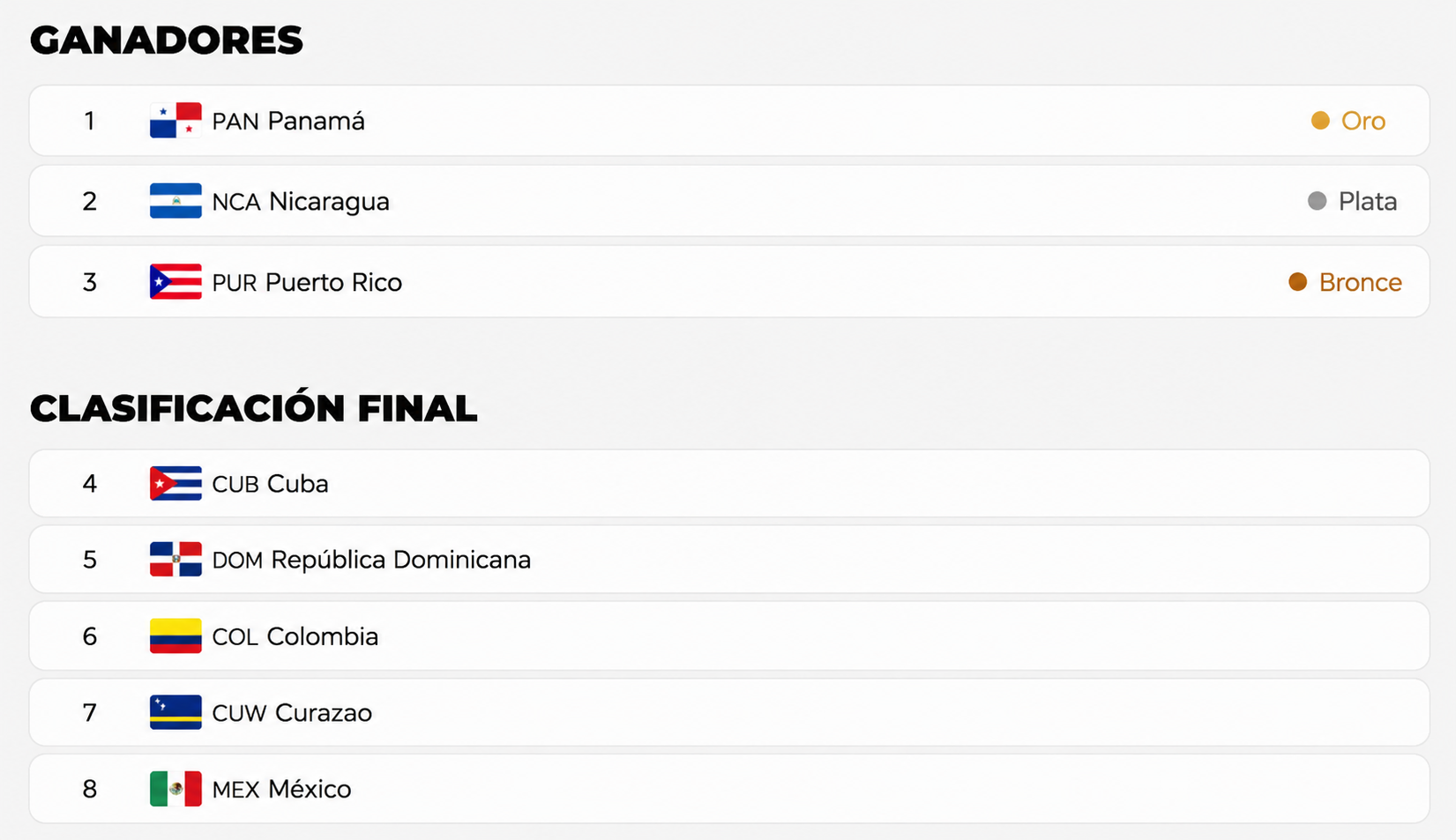The width and height of the screenshot is (1456, 840).
Task: Select the CUB Cuba row
Action: (x=729, y=483)
